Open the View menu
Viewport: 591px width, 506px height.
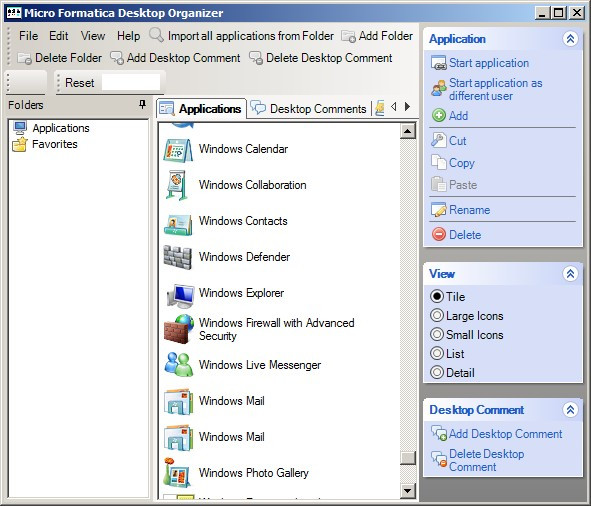pyautogui.click(x=93, y=36)
